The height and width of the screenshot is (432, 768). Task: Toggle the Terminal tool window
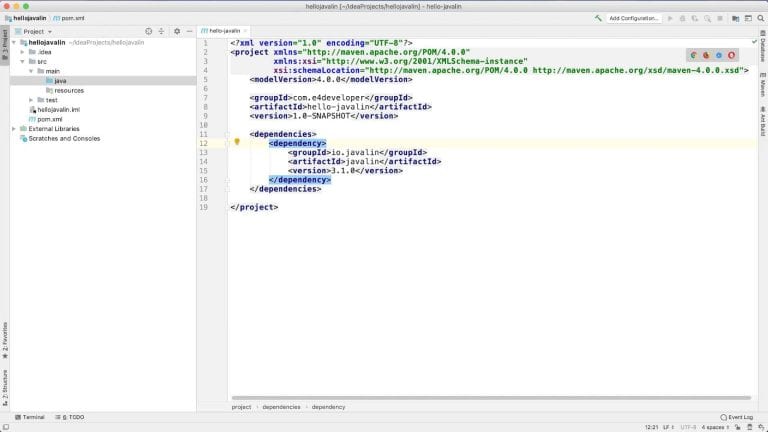tap(29, 417)
